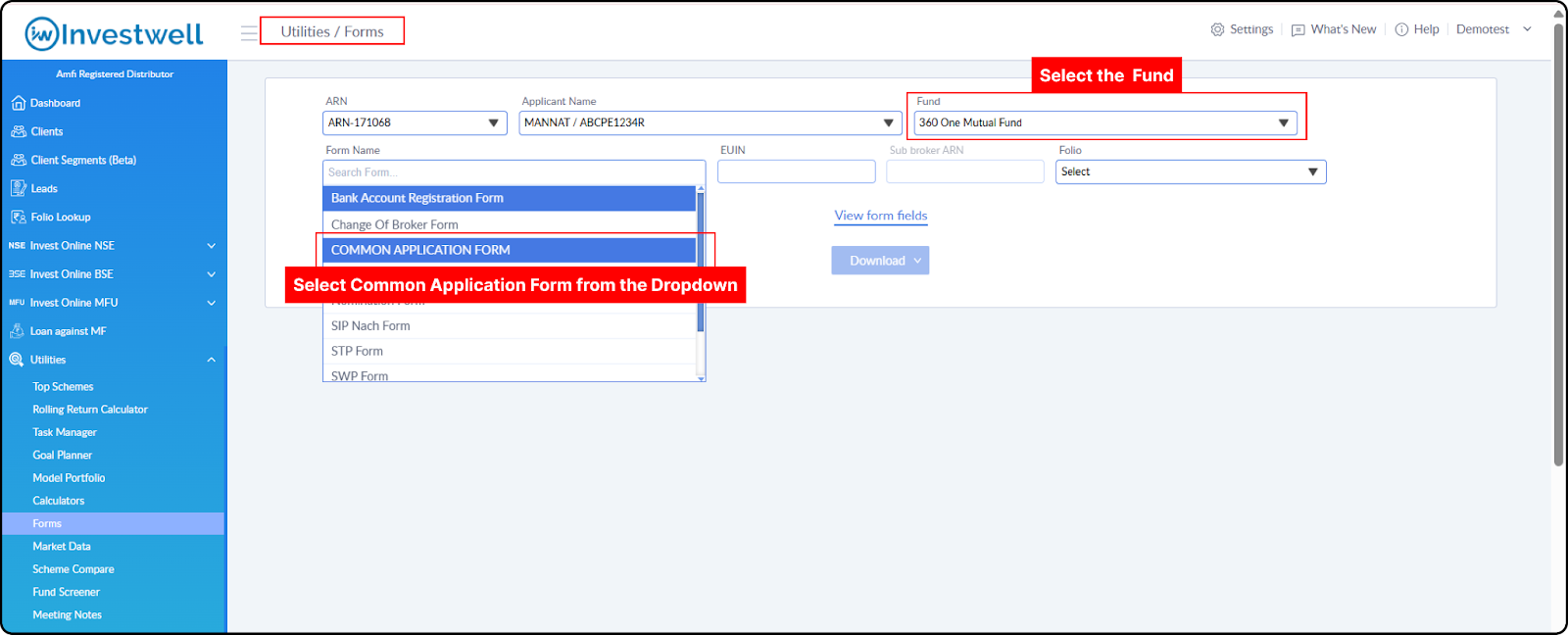The height and width of the screenshot is (635, 1568).
Task: Toggle the hamburger menu icon
Action: point(249,32)
